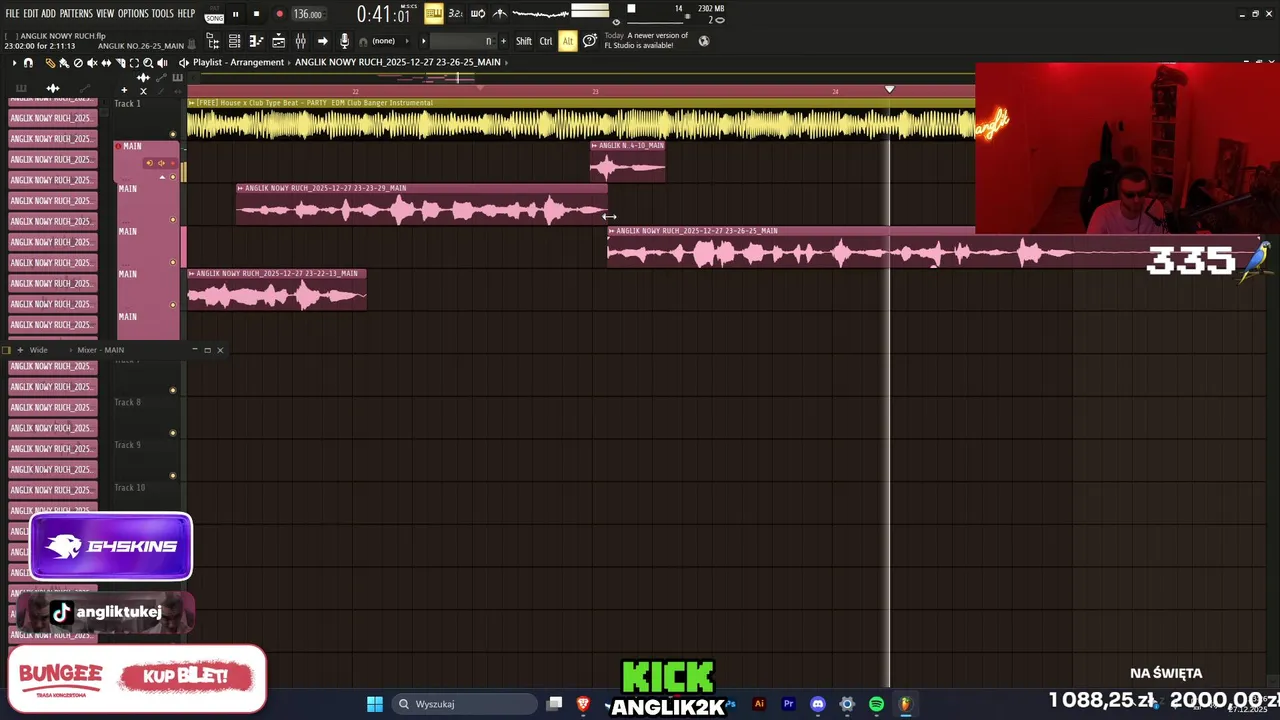Click the add (+) button in picker panel
Viewport: 1280px width, 720px height.
point(124,90)
